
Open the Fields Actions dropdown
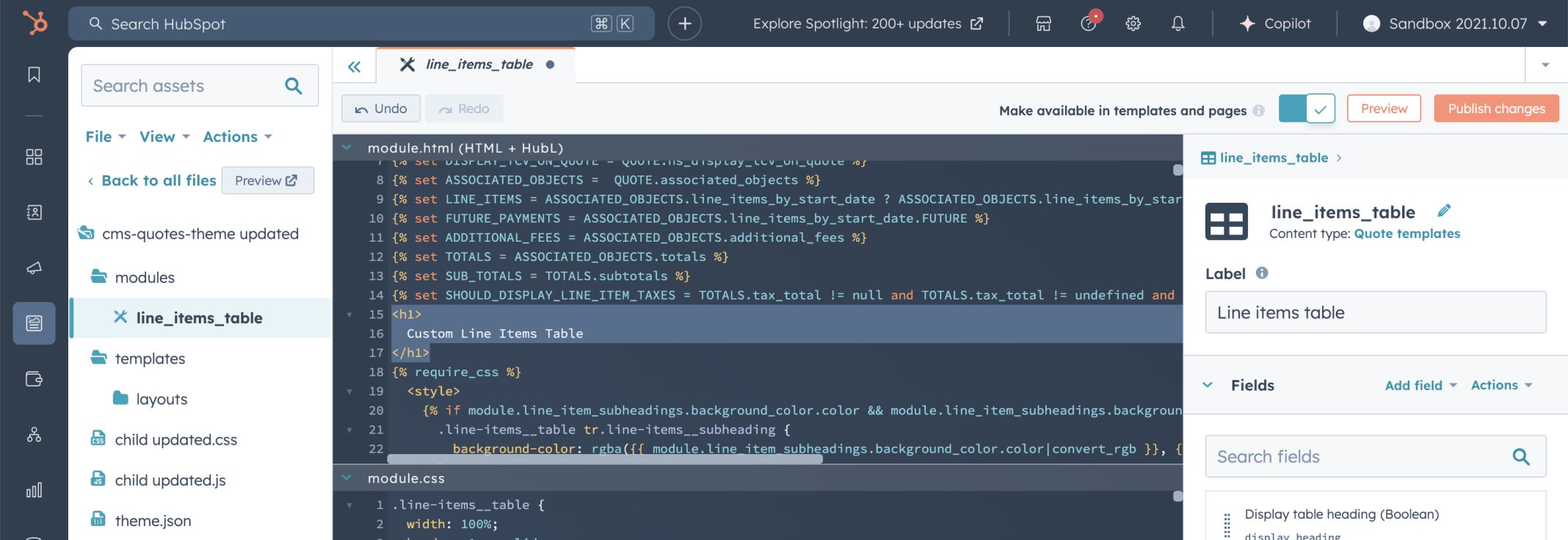pos(1501,385)
